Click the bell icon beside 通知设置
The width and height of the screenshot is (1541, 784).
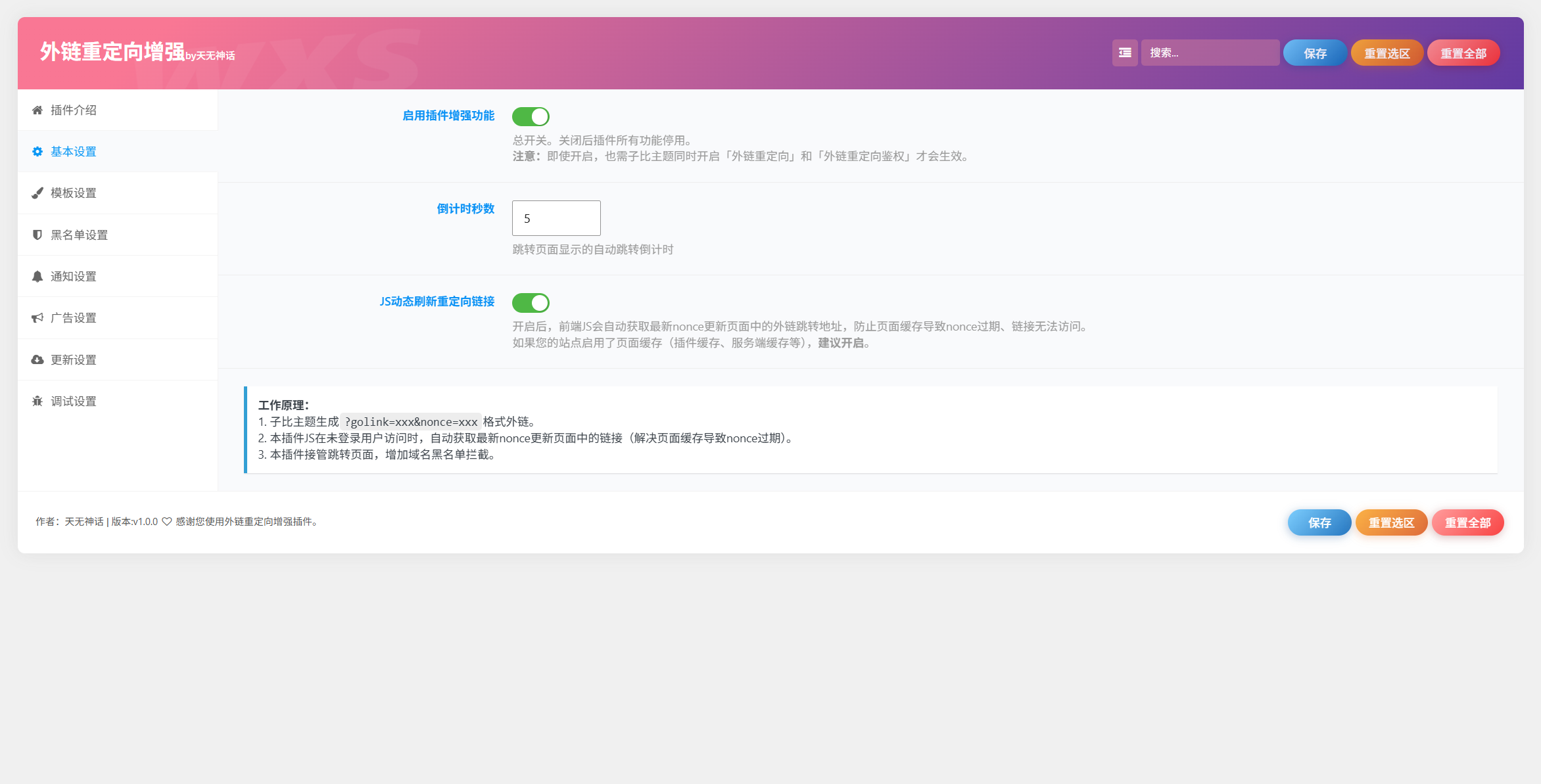pyautogui.click(x=37, y=277)
